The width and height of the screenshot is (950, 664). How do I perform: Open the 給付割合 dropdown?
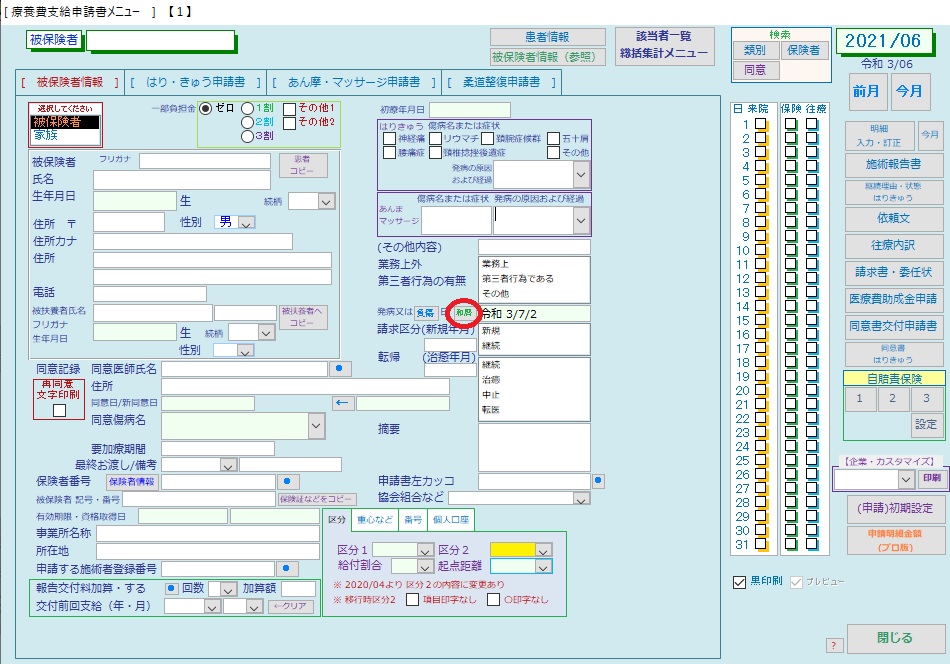coord(425,566)
